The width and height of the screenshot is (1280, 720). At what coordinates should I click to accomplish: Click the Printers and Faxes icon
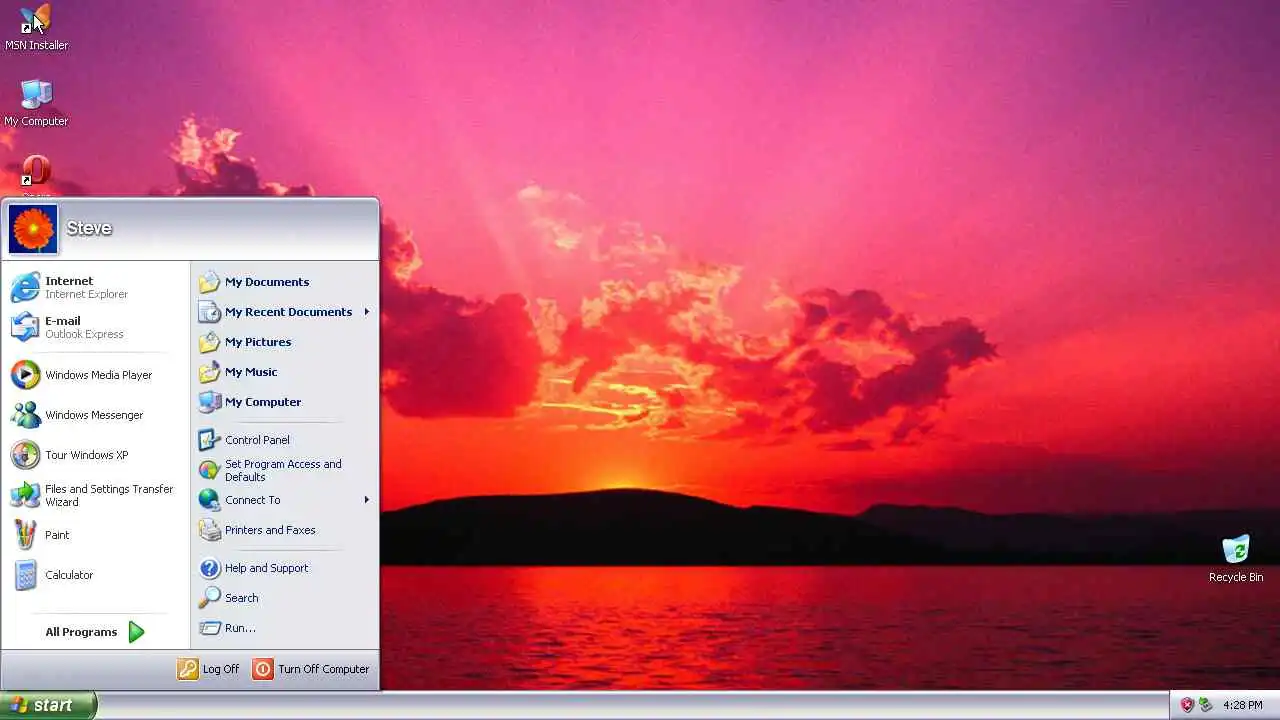pos(209,530)
